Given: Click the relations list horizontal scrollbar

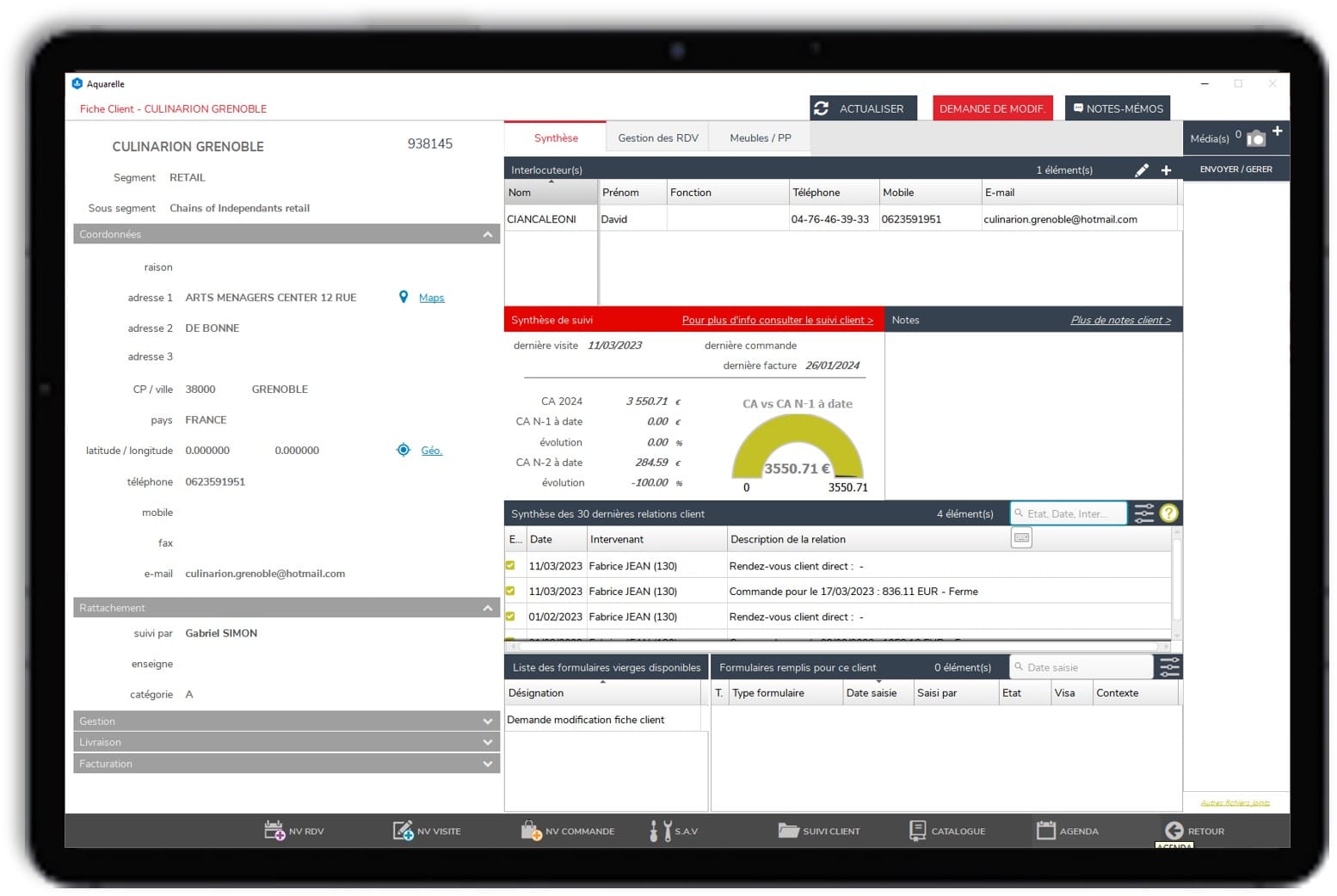Looking at the screenshot, I should click(838, 646).
